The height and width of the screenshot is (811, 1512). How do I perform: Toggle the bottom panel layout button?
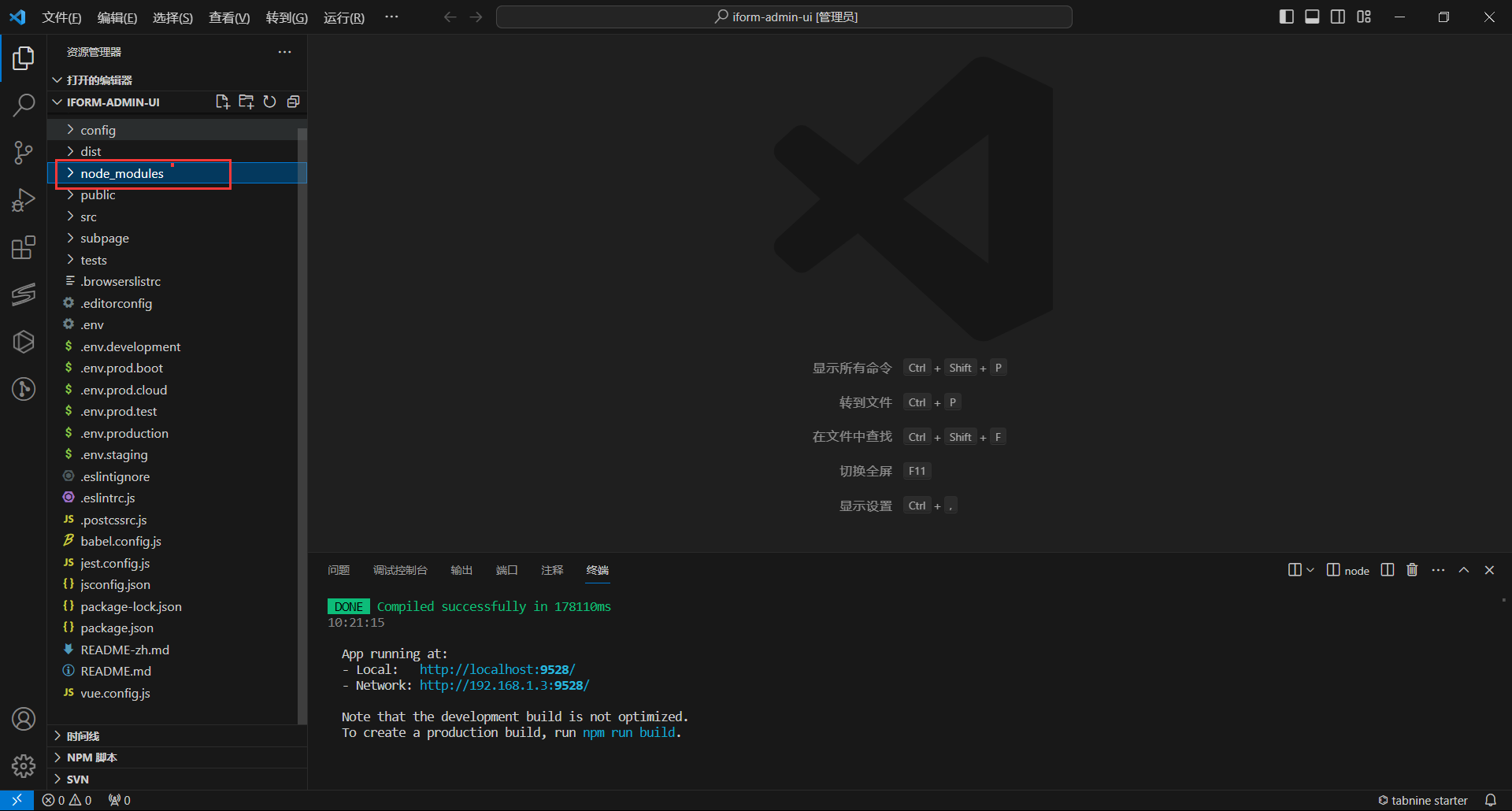[1312, 17]
